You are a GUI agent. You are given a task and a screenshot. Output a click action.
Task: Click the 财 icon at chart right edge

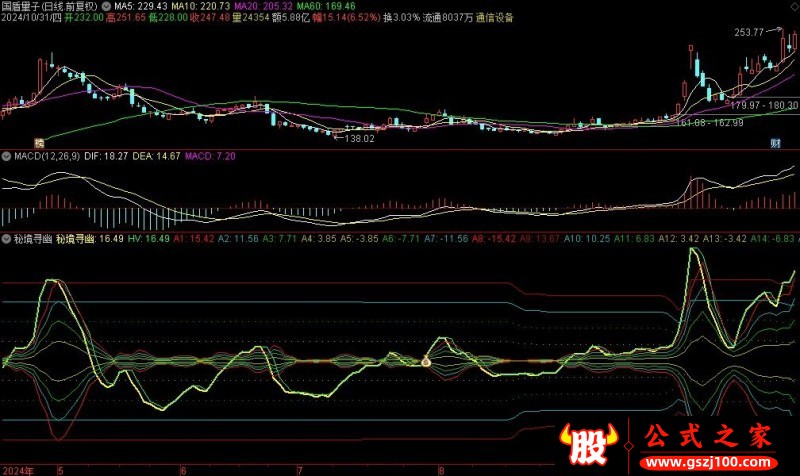[x=775, y=143]
